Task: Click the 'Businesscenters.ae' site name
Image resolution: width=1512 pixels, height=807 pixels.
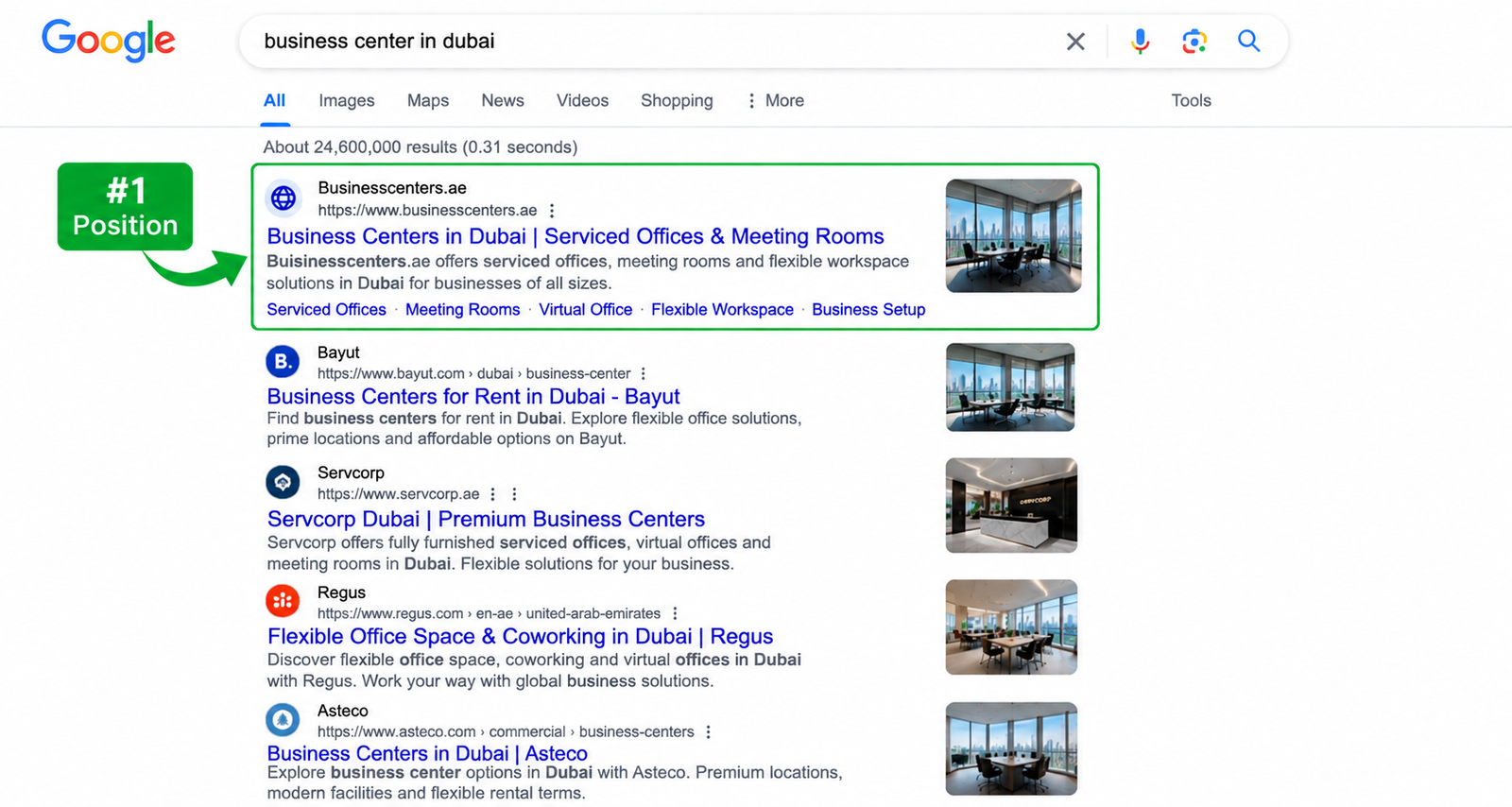Action: (392, 188)
